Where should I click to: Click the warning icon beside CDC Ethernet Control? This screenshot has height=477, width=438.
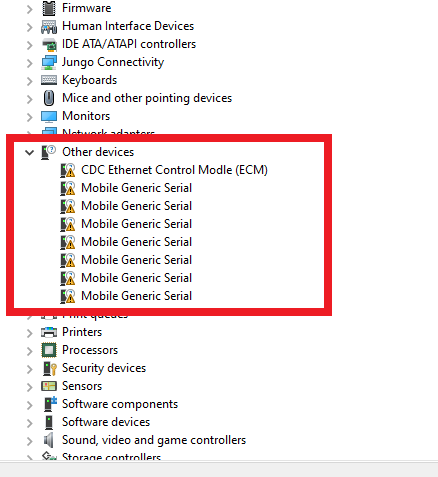[x=68, y=170]
